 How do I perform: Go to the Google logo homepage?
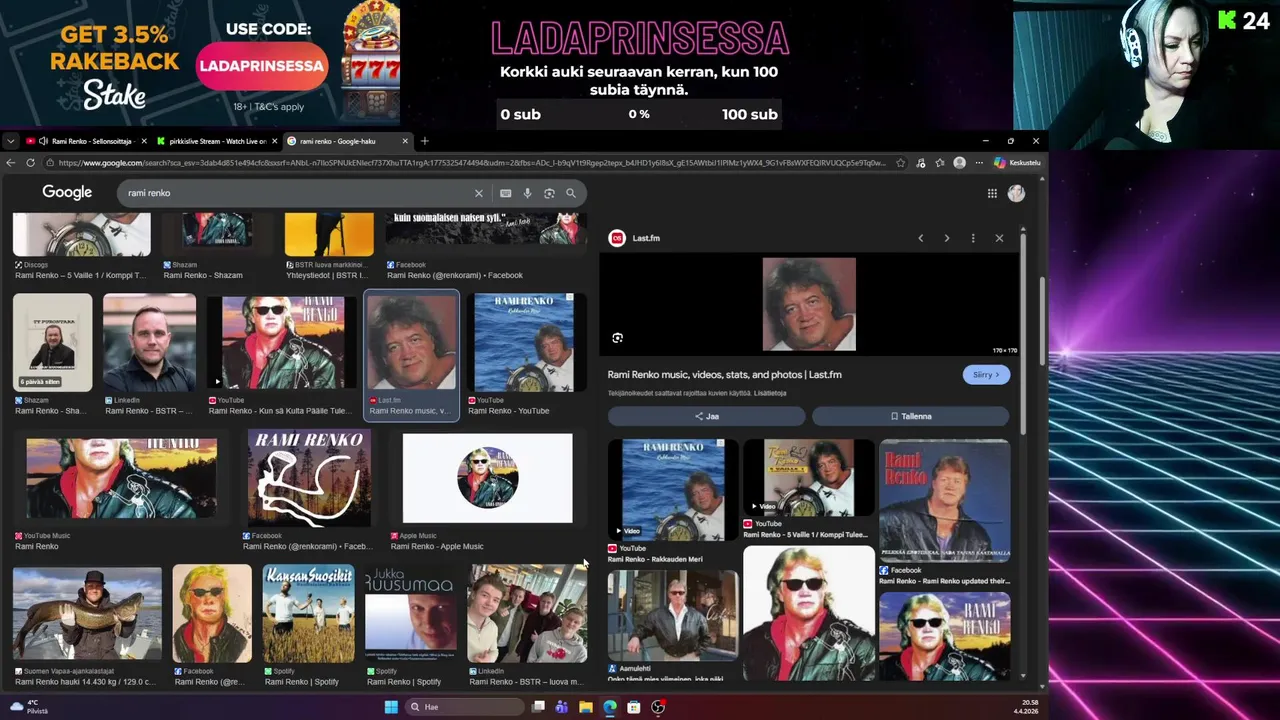[x=67, y=192]
